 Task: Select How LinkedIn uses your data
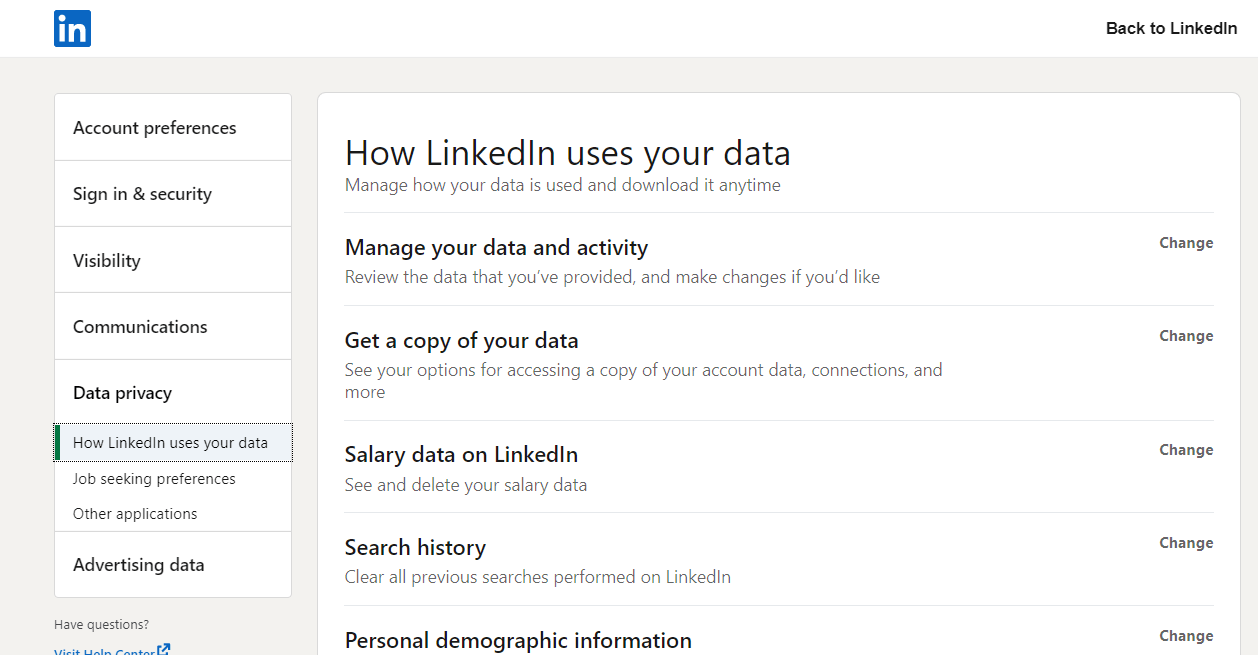pyautogui.click(x=171, y=442)
